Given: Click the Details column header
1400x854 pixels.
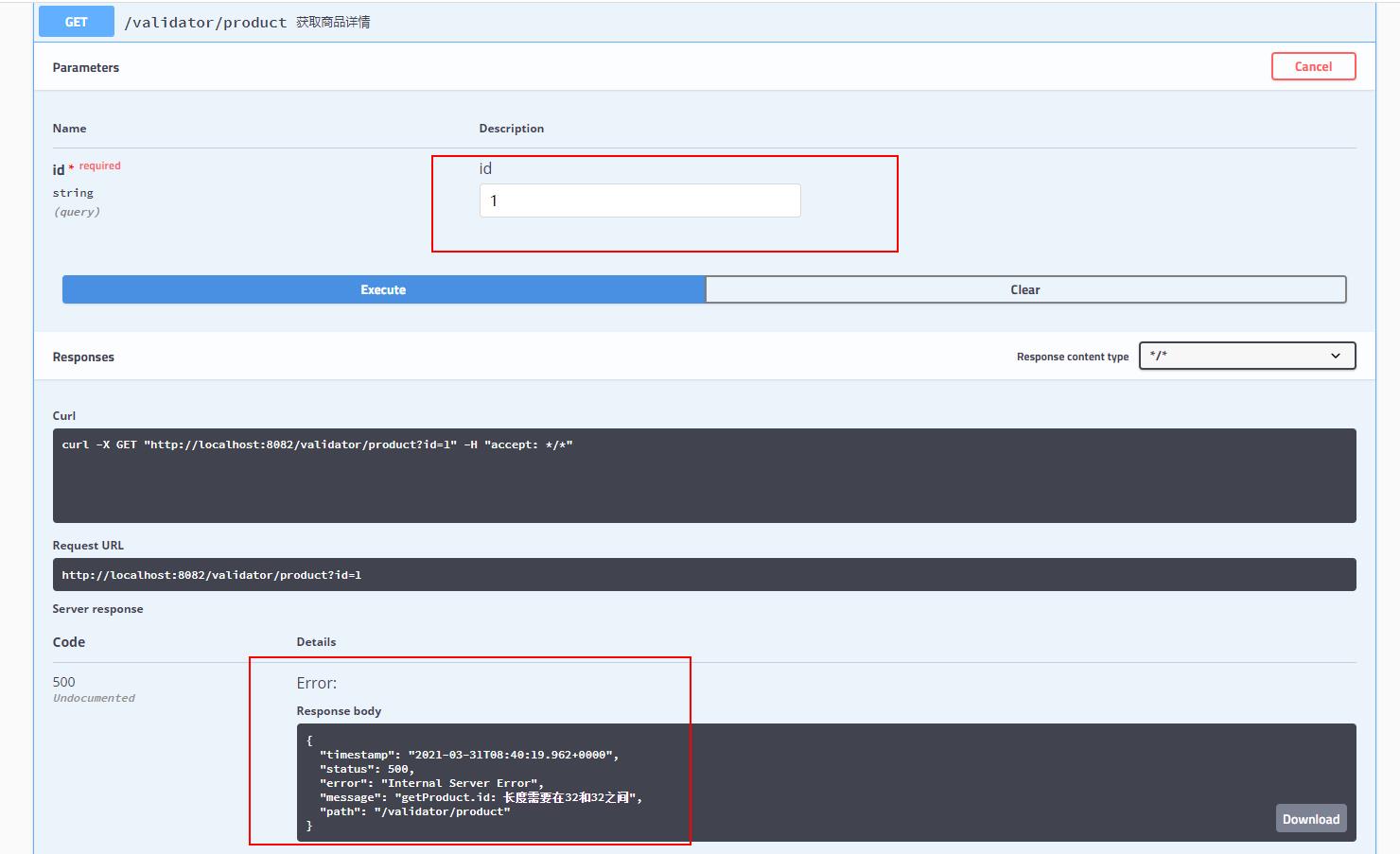Looking at the screenshot, I should click(316, 642).
